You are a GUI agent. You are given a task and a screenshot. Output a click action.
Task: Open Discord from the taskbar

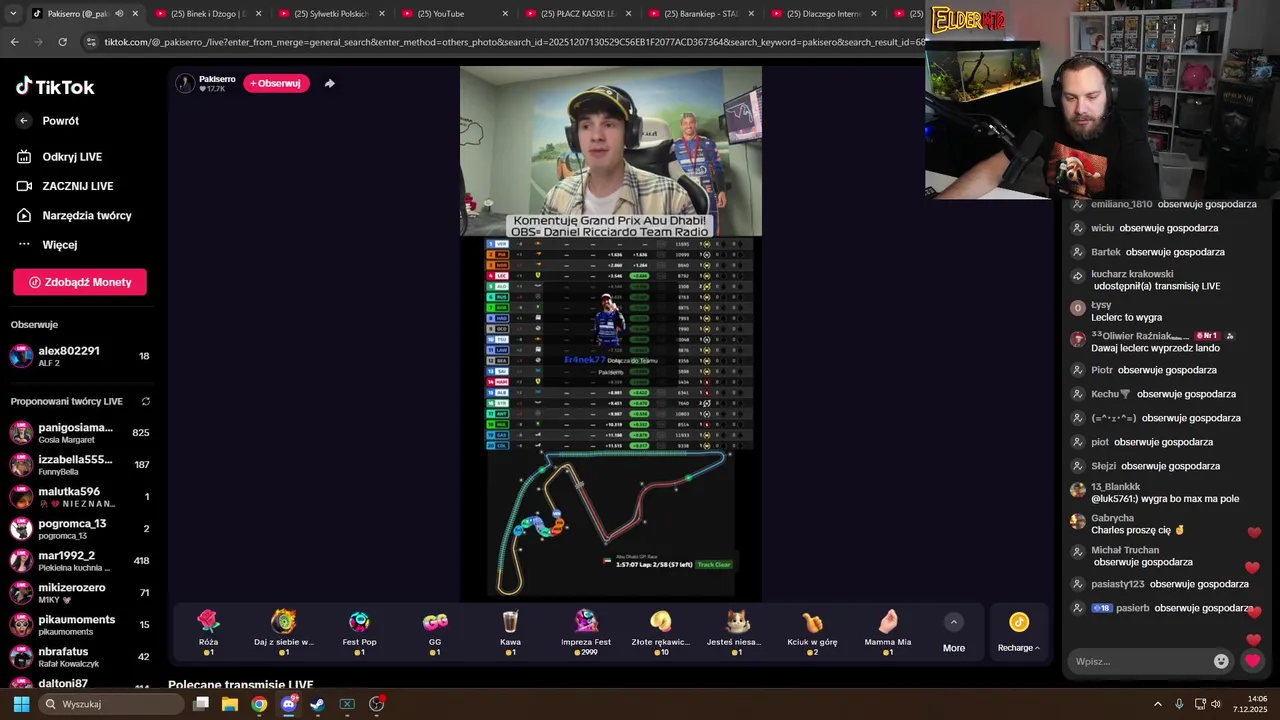(289, 704)
